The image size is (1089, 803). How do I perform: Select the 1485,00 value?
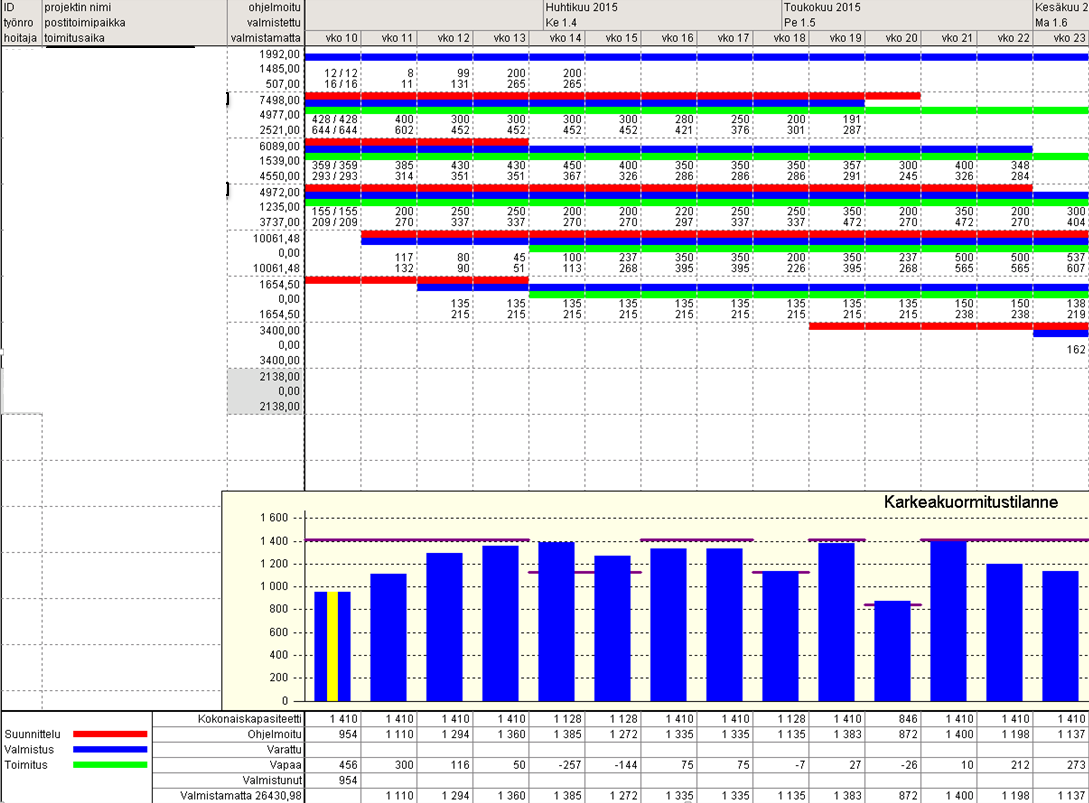click(280, 69)
